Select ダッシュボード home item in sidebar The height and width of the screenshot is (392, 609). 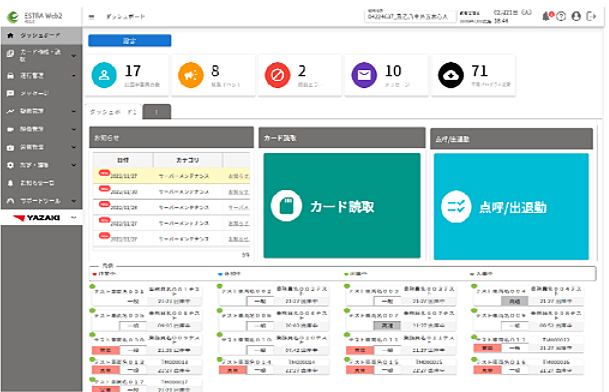coord(41,35)
